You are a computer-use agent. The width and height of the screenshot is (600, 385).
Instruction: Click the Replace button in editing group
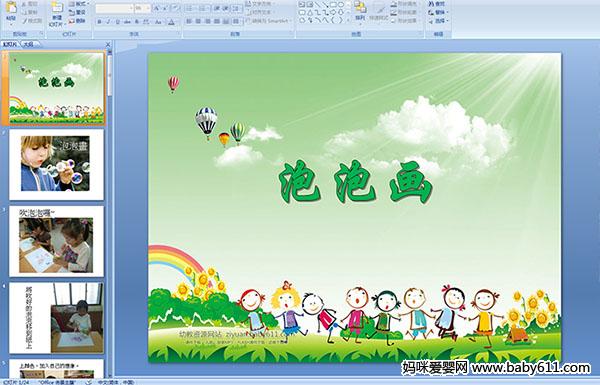pos(438,13)
